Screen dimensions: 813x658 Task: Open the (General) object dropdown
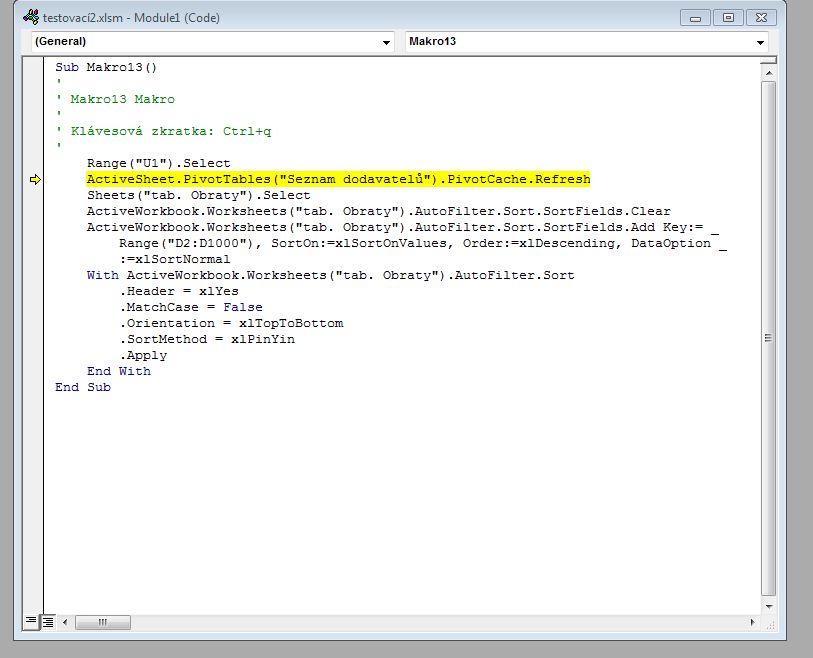(387, 42)
